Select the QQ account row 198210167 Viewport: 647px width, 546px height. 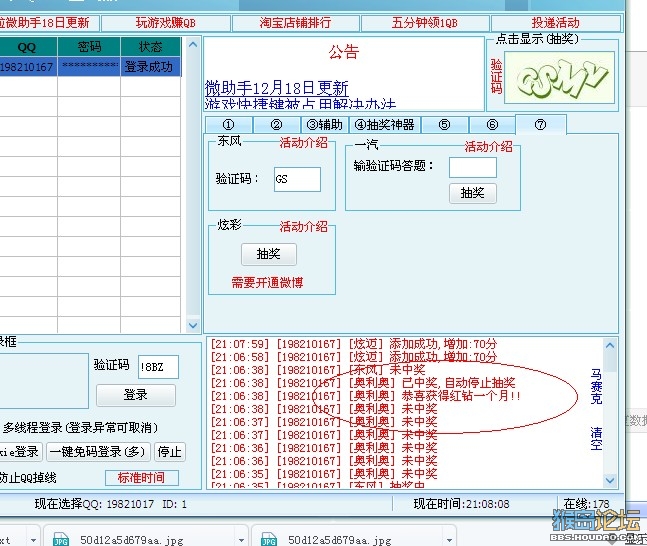coord(90,66)
